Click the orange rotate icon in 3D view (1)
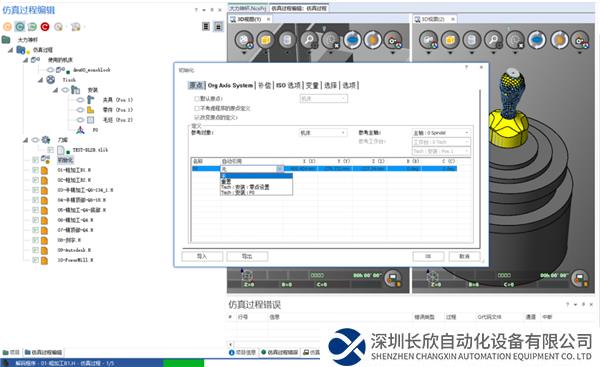Viewport: 600px width, 367px height. 372,39
